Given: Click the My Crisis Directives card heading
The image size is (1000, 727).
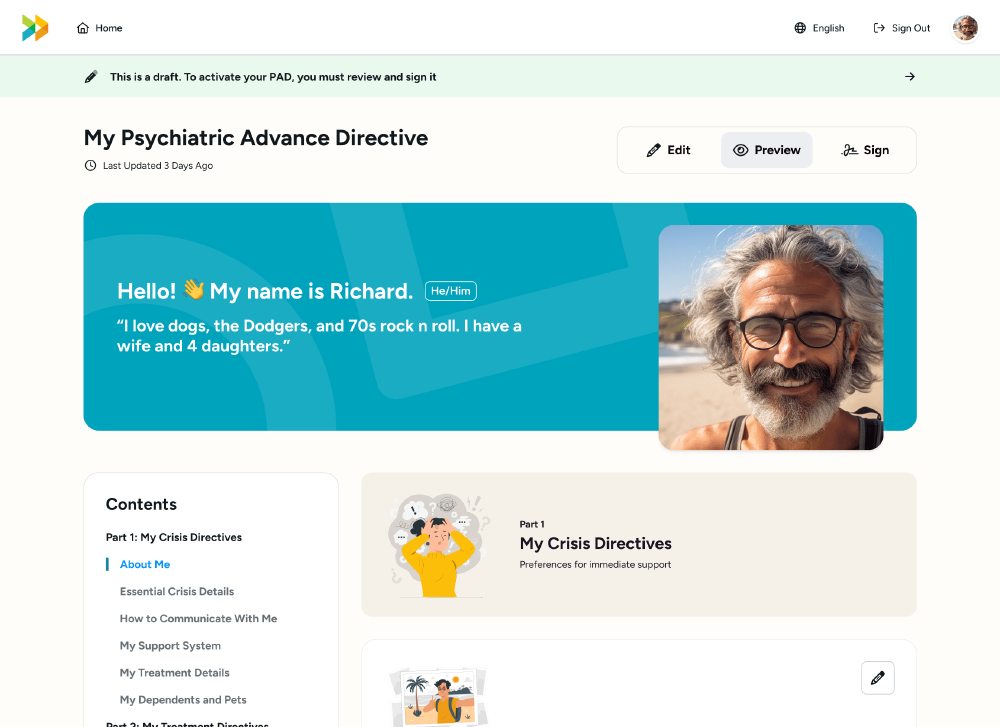Looking at the screenshot, I should click(596, 543).
